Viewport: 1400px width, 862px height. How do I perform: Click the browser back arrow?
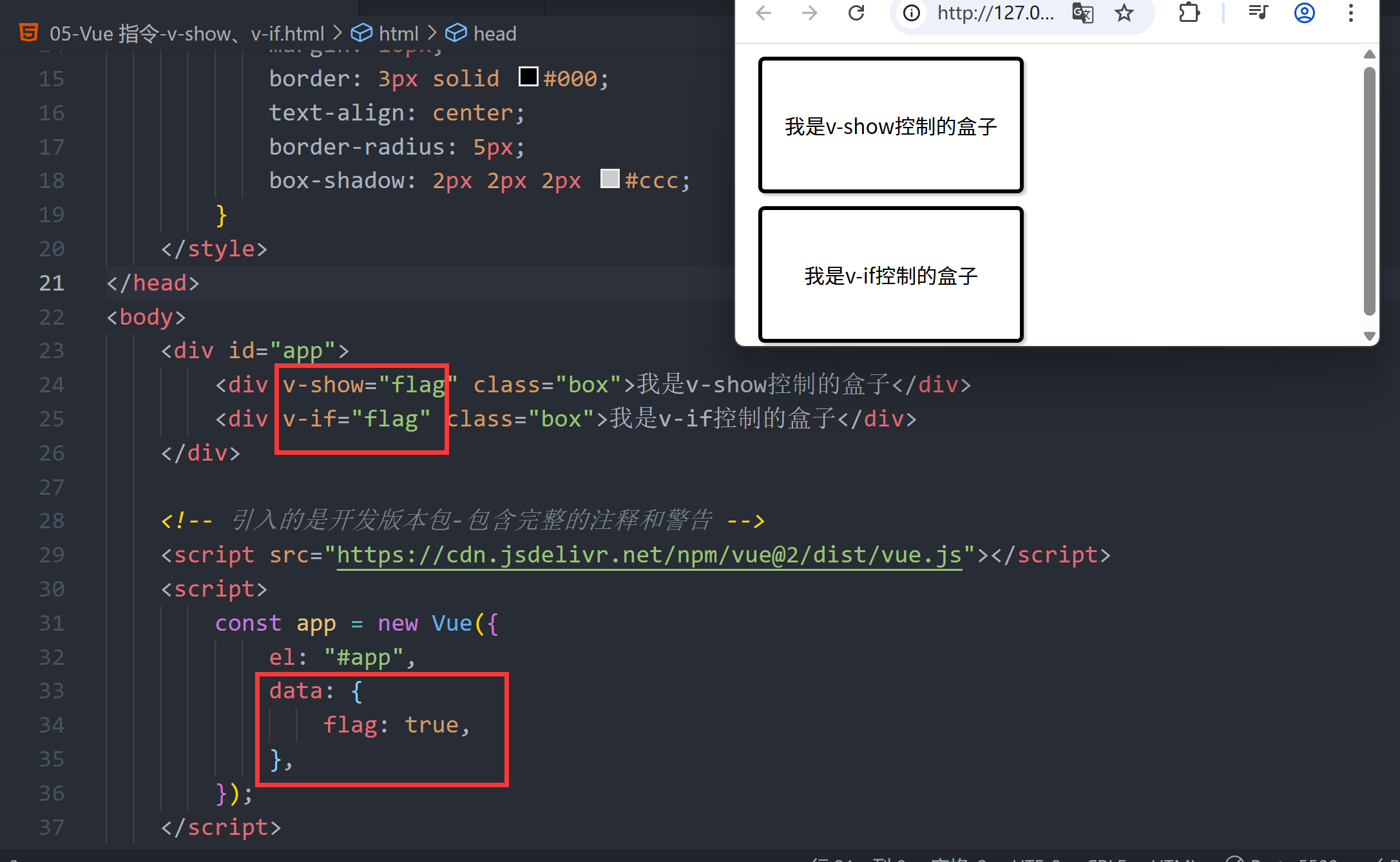pyautogui.click(x=763, y=13)
